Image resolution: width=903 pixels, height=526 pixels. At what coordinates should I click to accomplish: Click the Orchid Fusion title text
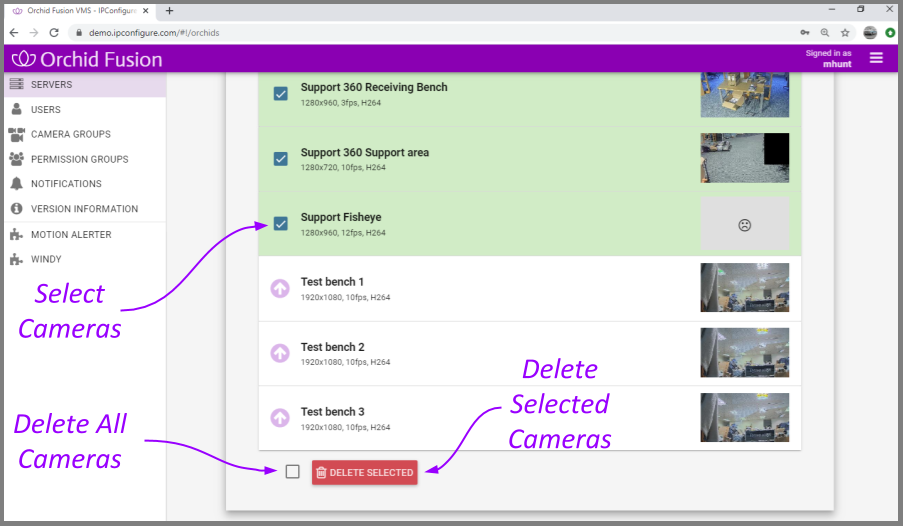[x=101, y=59]
